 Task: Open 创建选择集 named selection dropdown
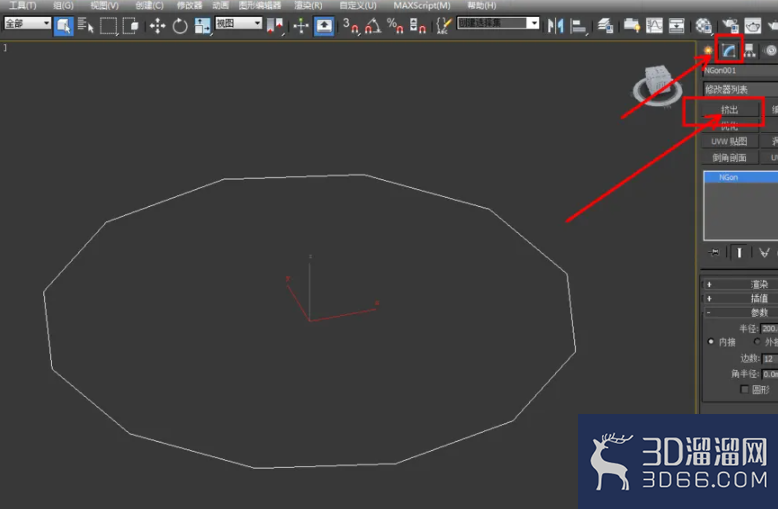[x=498, y=23]
